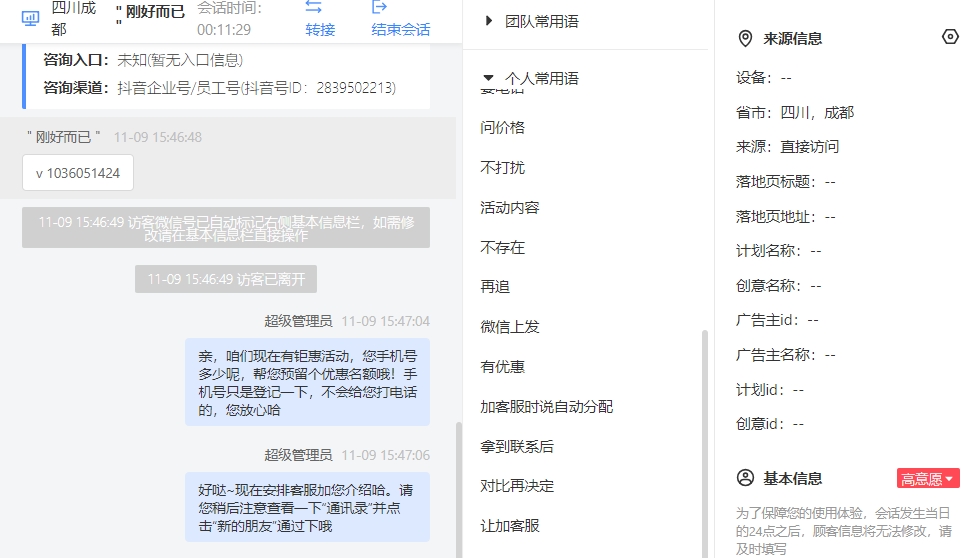
Task: Select the 再追 quick phrase
Action: tap(495, 286)
